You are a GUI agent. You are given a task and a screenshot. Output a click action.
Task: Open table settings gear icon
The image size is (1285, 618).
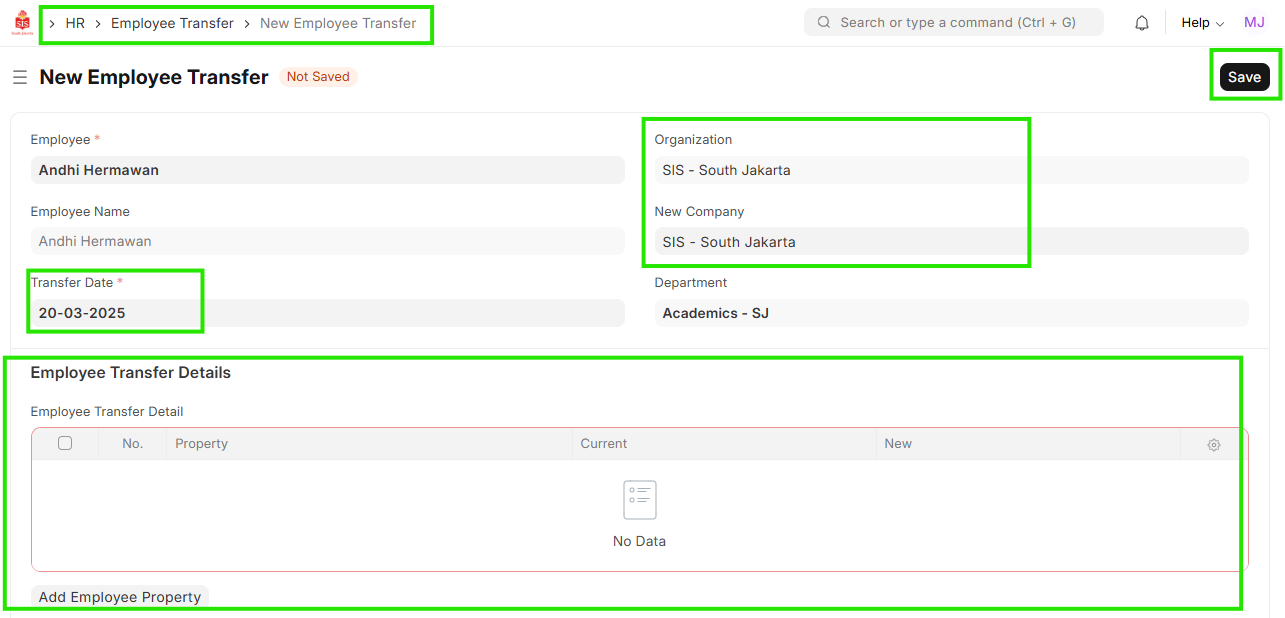pos(1213,445)
